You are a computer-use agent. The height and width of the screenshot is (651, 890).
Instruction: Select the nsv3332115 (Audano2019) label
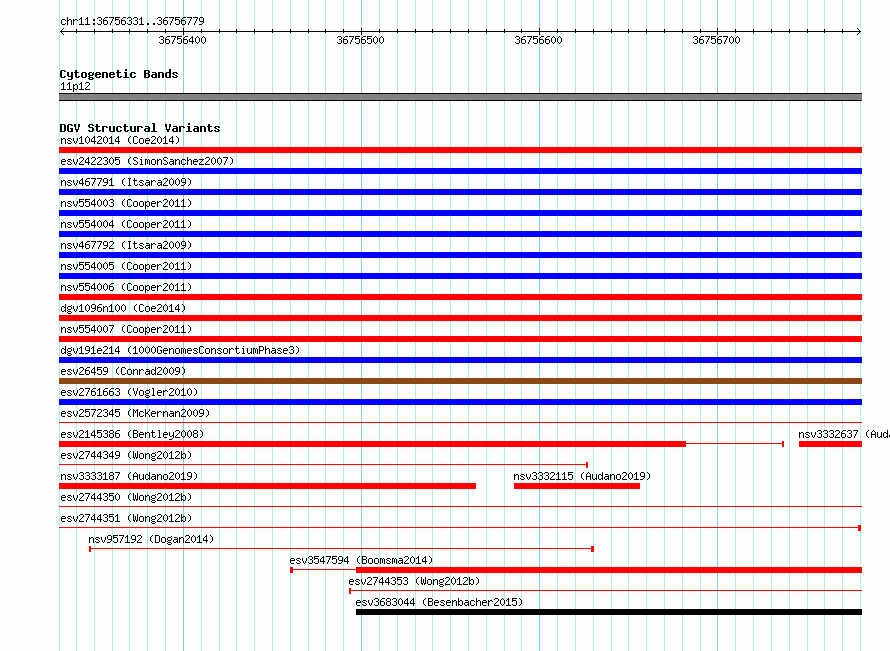(x=582, y=476)
